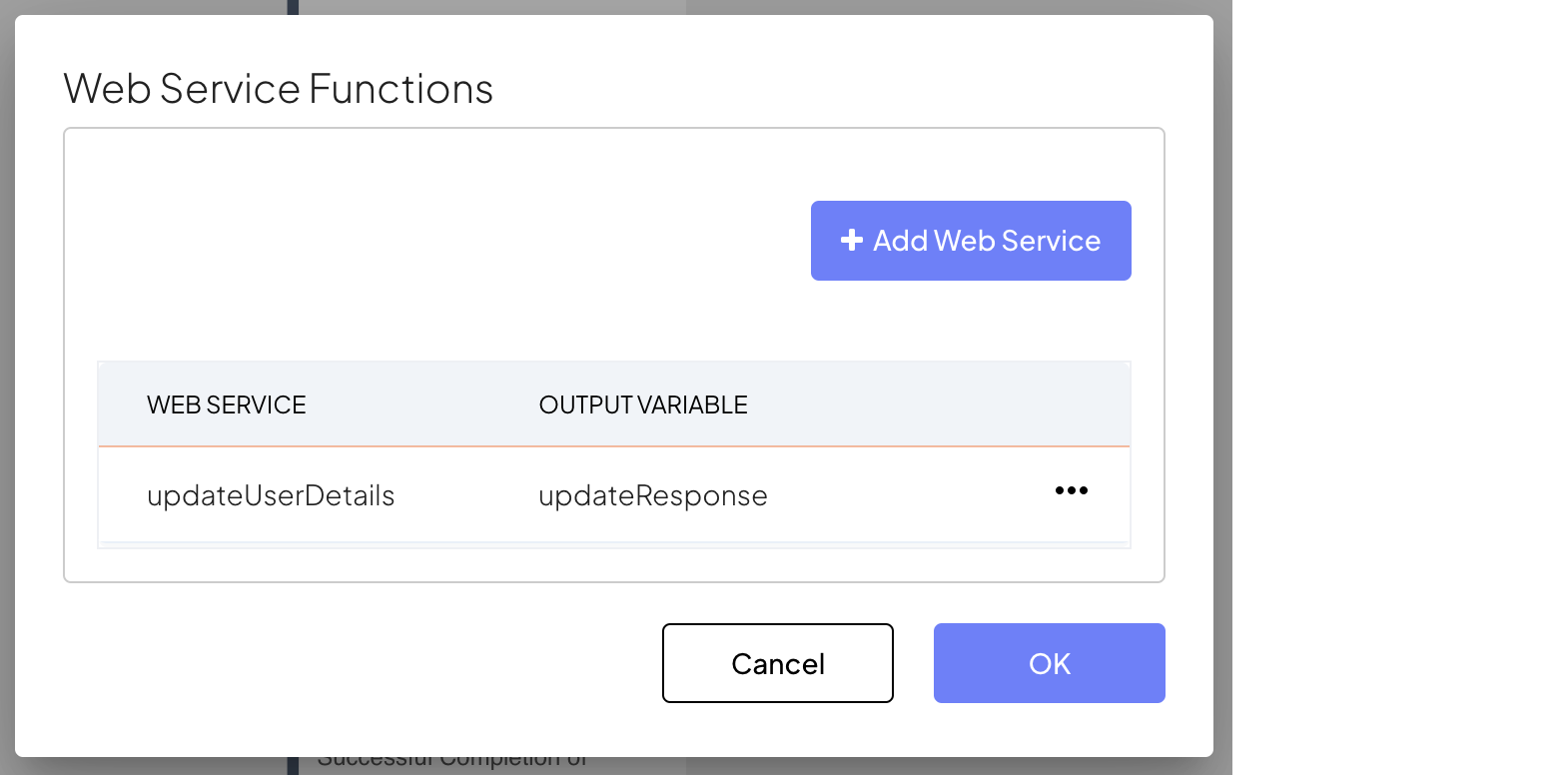Screen dimensions: 1568x775
Task: Confirm the dialog with OK
Action: [1049, 663]
